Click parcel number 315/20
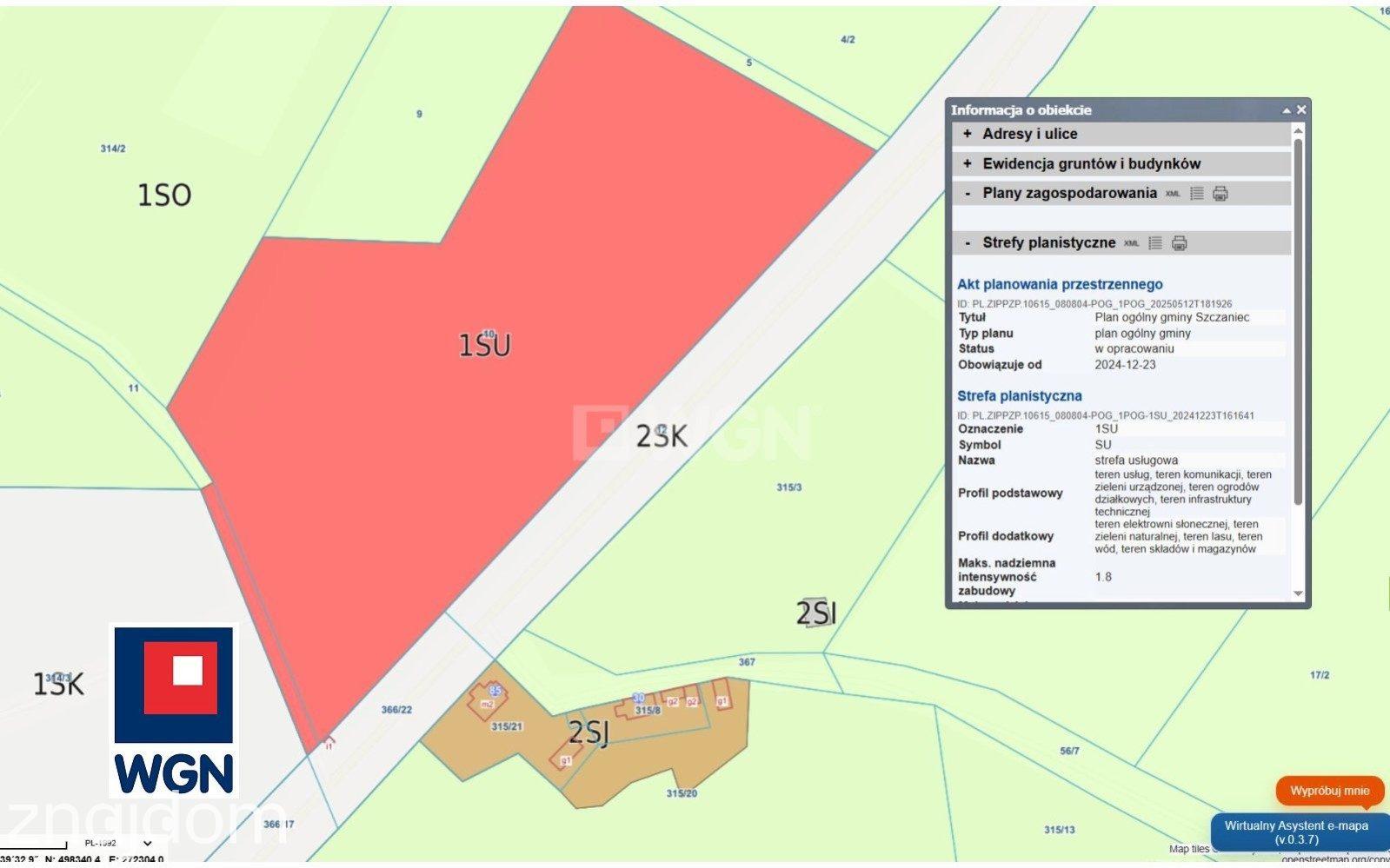The image size is (1390, 868). [x=682, y=793]
